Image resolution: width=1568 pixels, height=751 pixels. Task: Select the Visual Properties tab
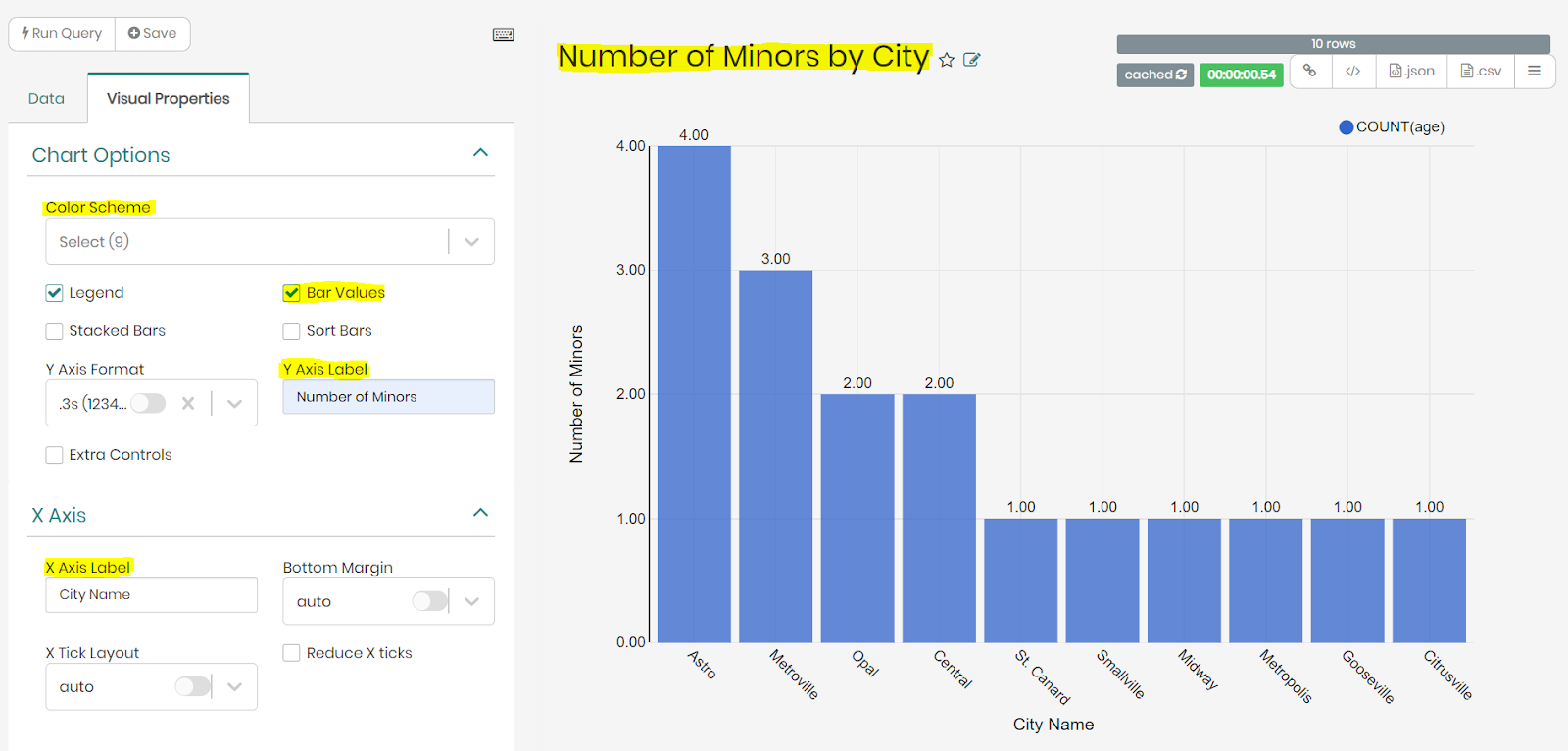[168, 99]
